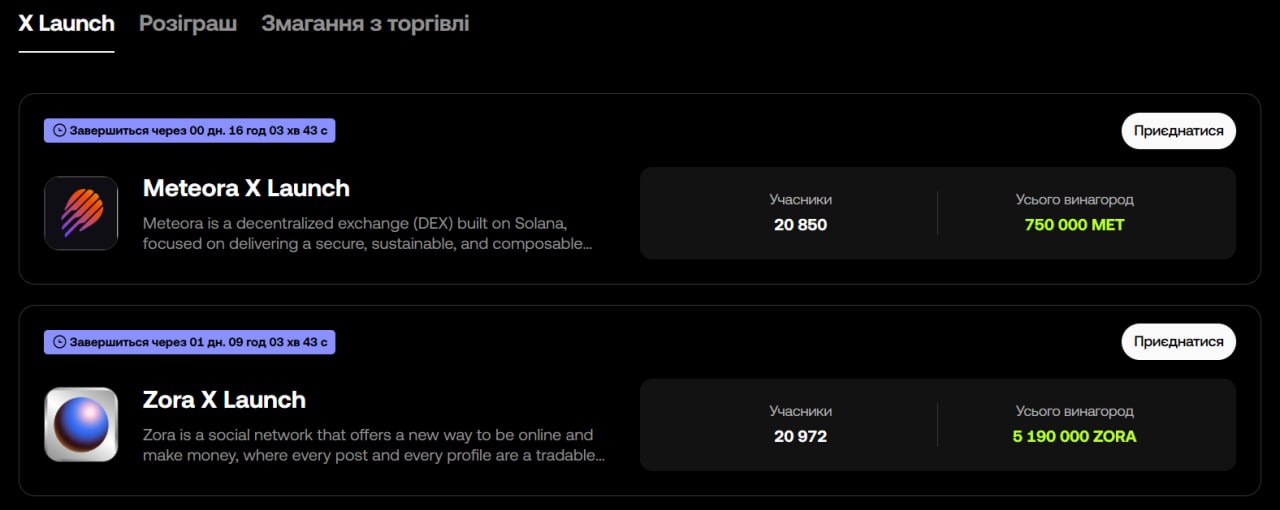Open the Zora X Launch title
This screenshot has width=1280, height=510.
point(224,400)
